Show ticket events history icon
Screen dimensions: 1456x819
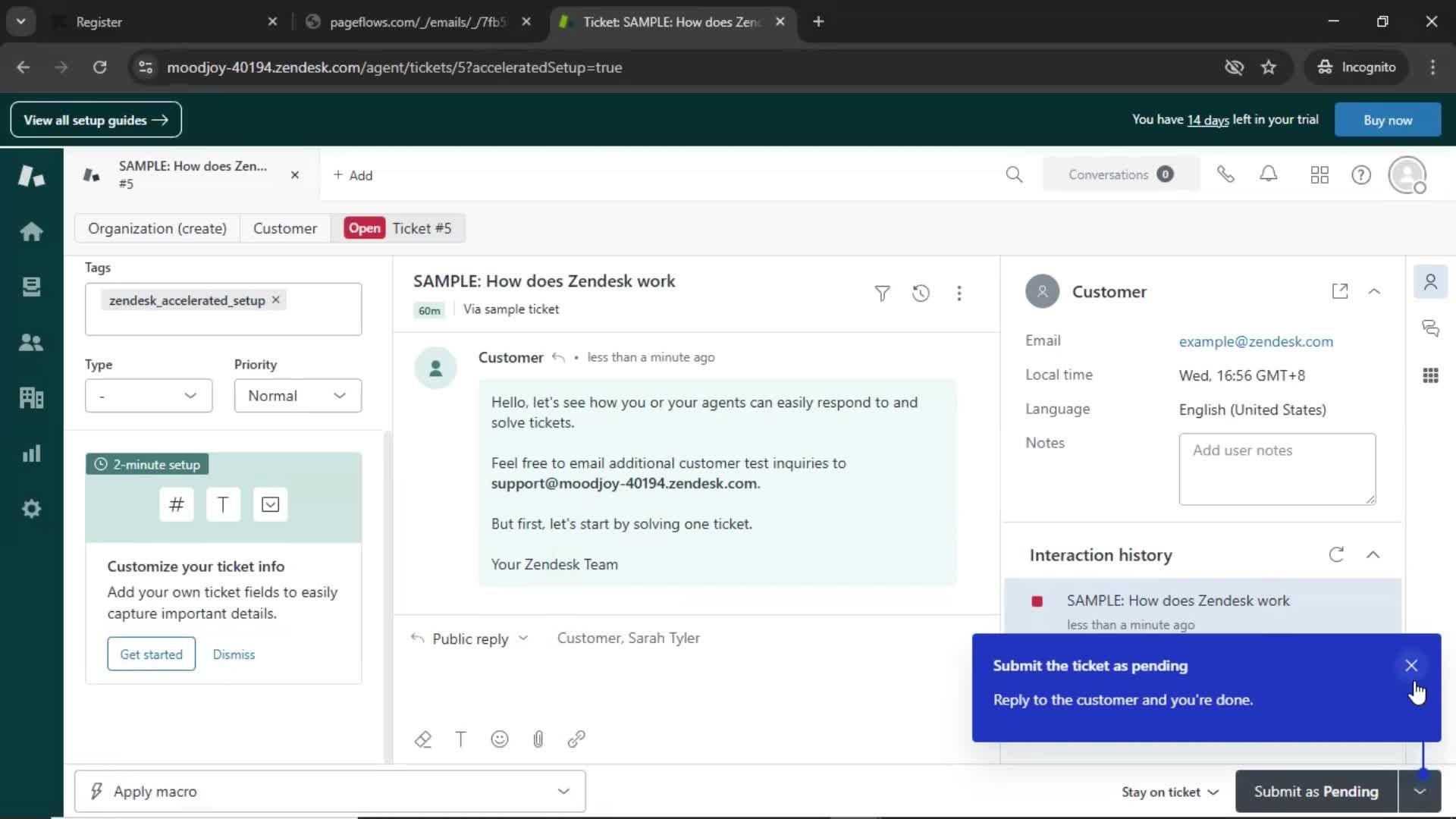click(x=921, y=293)
